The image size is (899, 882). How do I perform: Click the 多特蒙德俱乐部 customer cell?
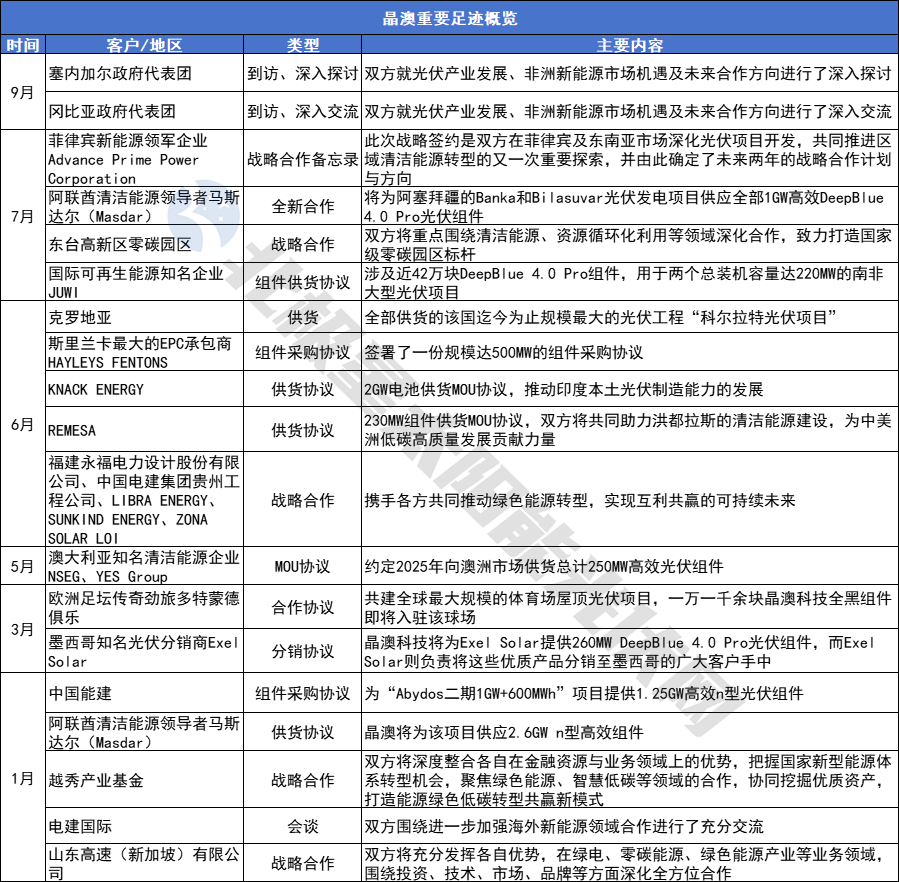point(144,607)
